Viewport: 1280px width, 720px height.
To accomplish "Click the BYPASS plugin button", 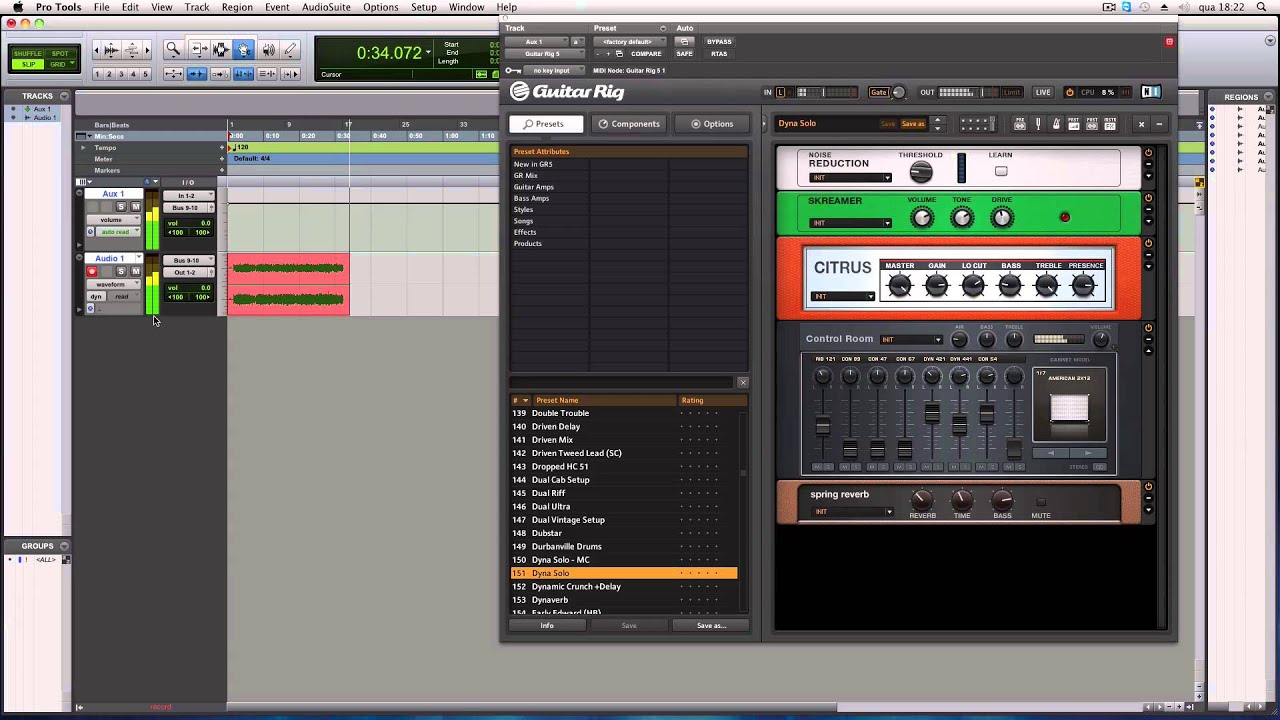I will pyautogui.click(x=719, y=42).
